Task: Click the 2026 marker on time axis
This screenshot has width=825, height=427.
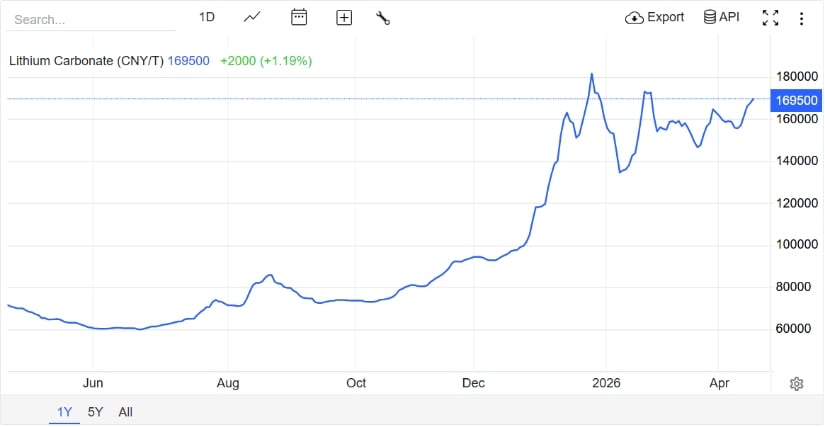Action: [606, 383]
